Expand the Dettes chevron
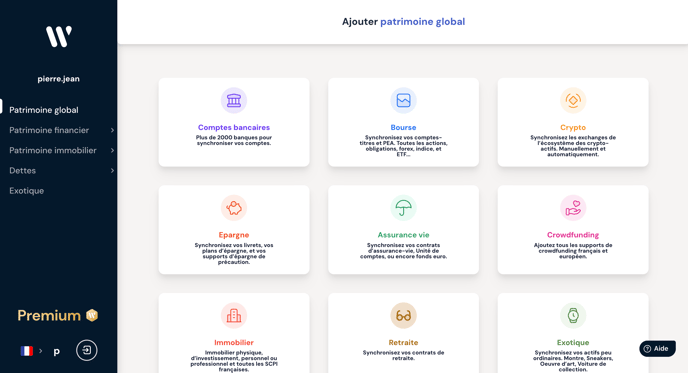Screen dimensions: 688x373 [x=112, y=171]
